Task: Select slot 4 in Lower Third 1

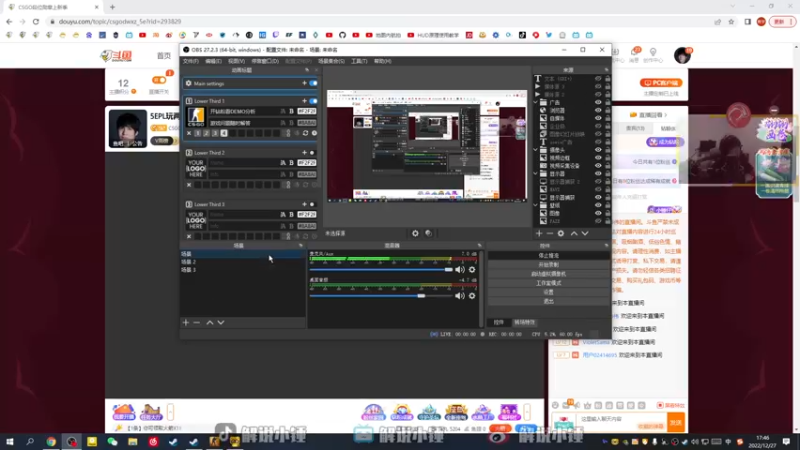Action: 224,133
